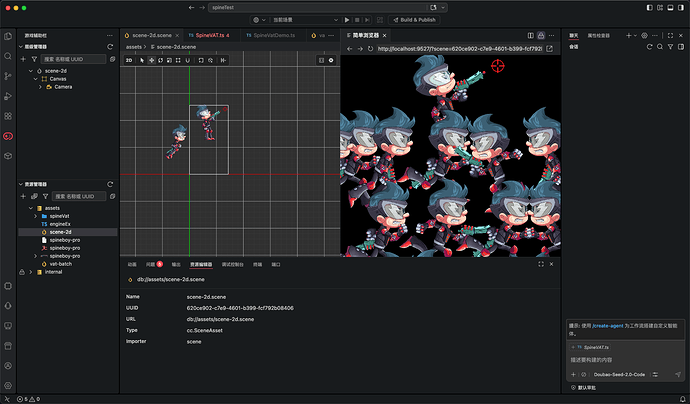This screenshot has width=690, height=404.
Task: Collapse the assets folder
Action: point(31,208)
